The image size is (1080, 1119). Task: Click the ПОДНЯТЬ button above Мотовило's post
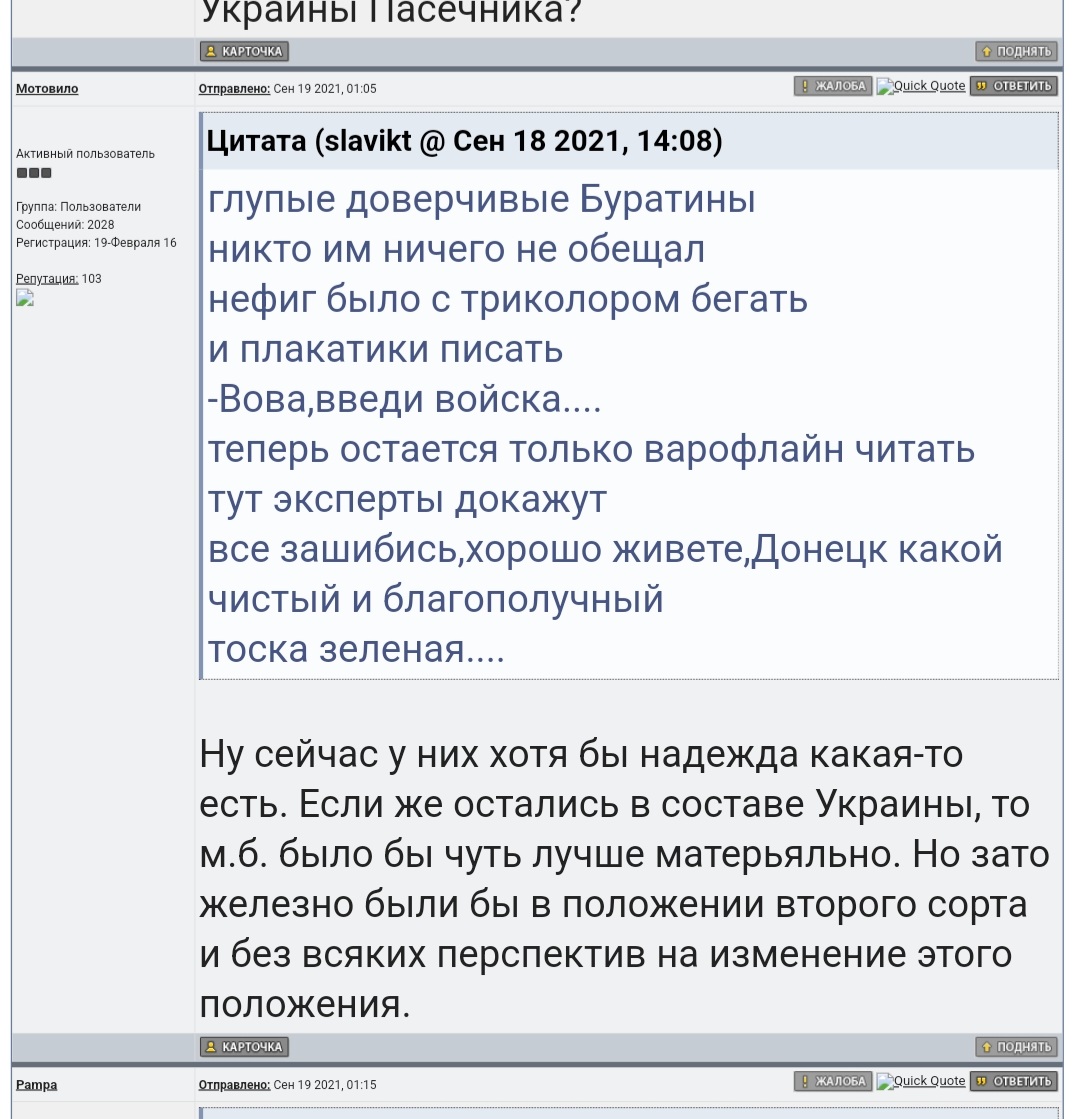coord(1016,51)
